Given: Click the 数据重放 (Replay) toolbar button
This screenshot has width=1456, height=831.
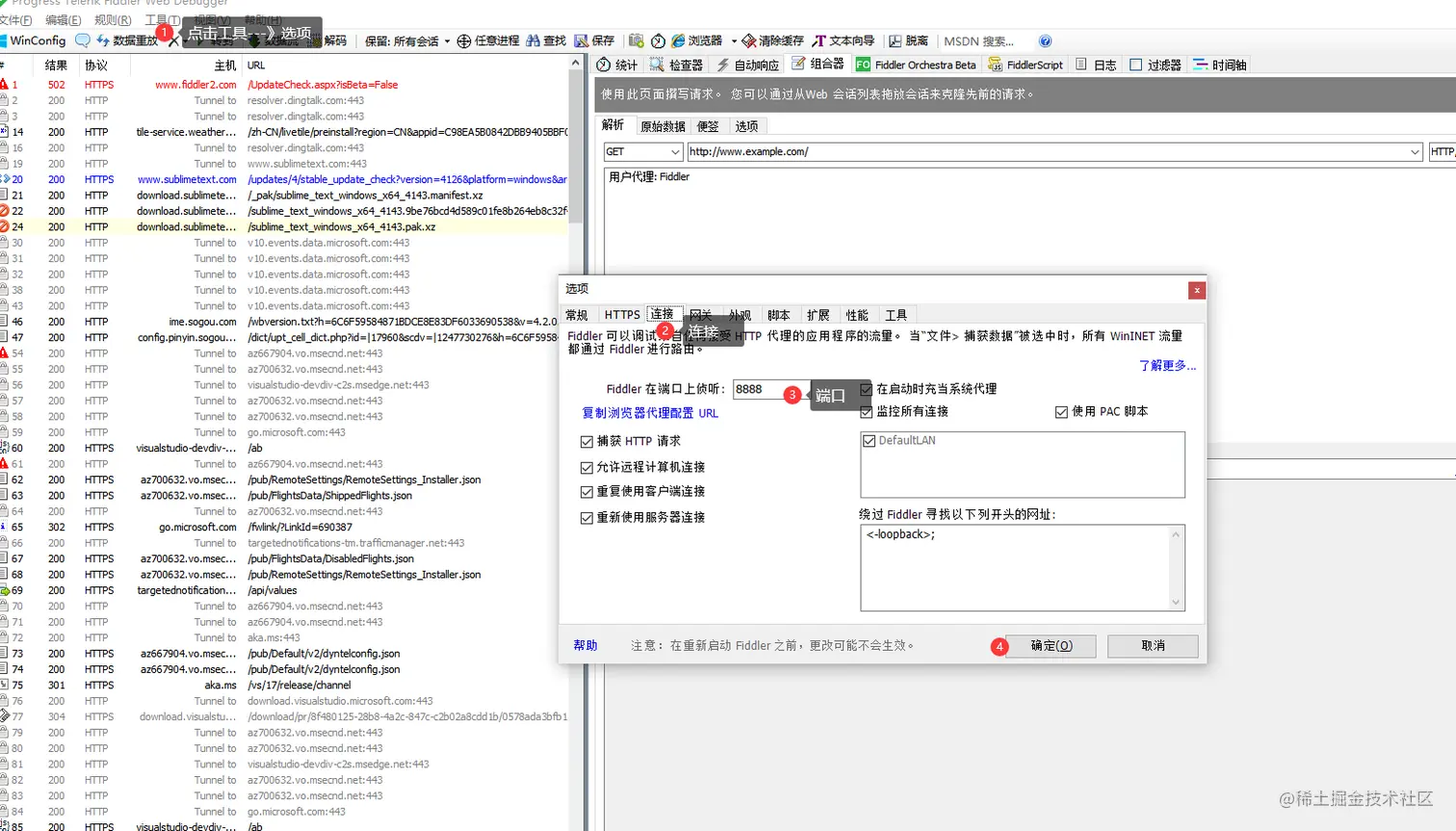Looking at the screenshot, I should tap(127, 40).
